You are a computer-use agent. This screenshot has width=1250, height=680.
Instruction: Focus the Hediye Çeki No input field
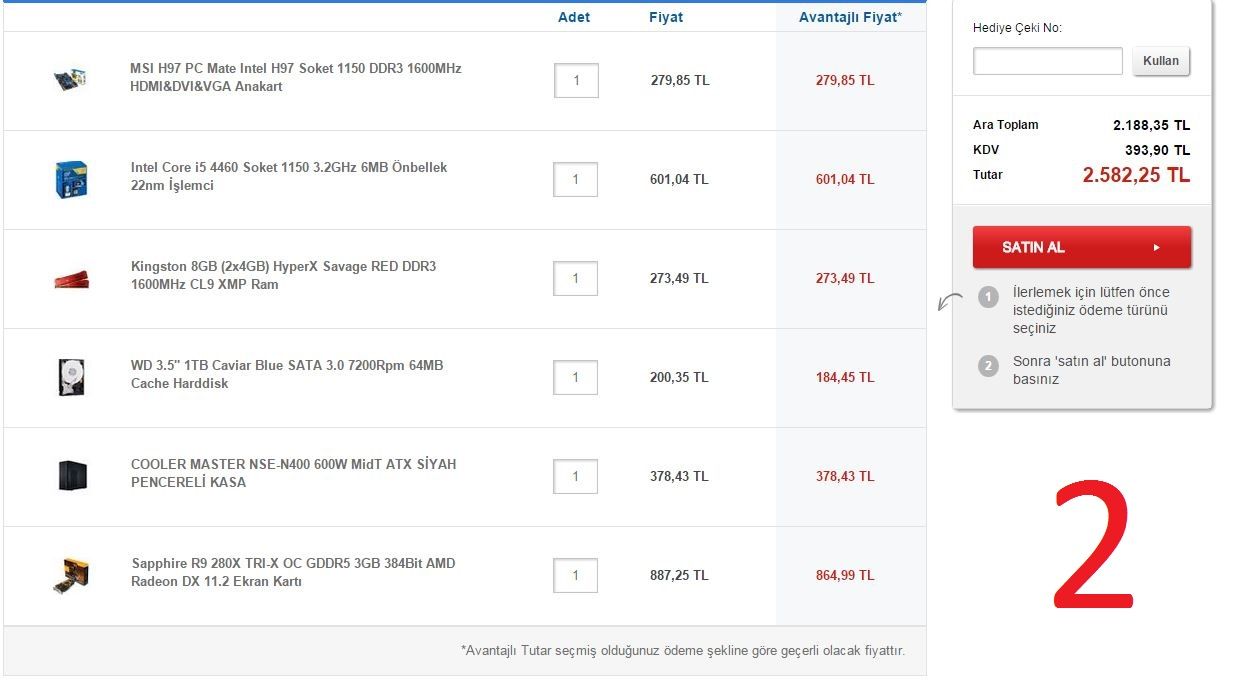pos(1047,61)
